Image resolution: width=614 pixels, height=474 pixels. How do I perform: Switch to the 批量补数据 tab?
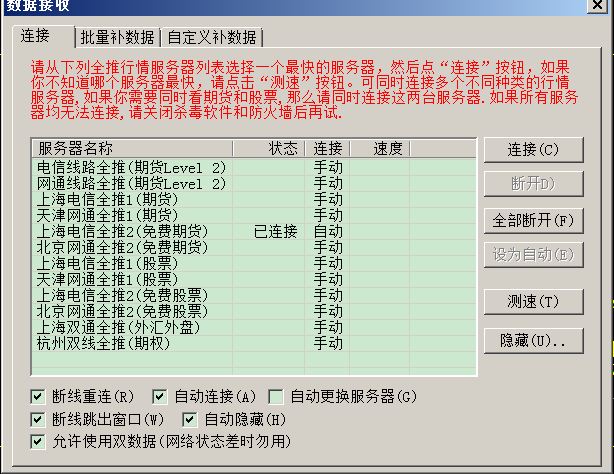coord(117,38)
